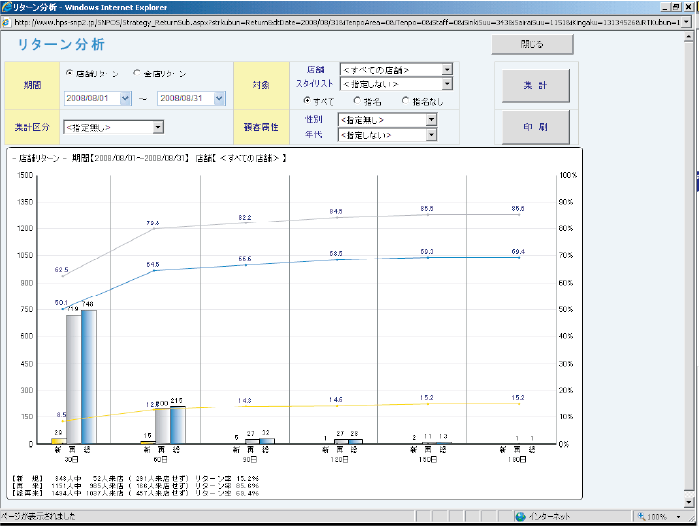Select the 全国リターン radio button
The width and height of the screenshot is (700, 526).
click(137, 73)
